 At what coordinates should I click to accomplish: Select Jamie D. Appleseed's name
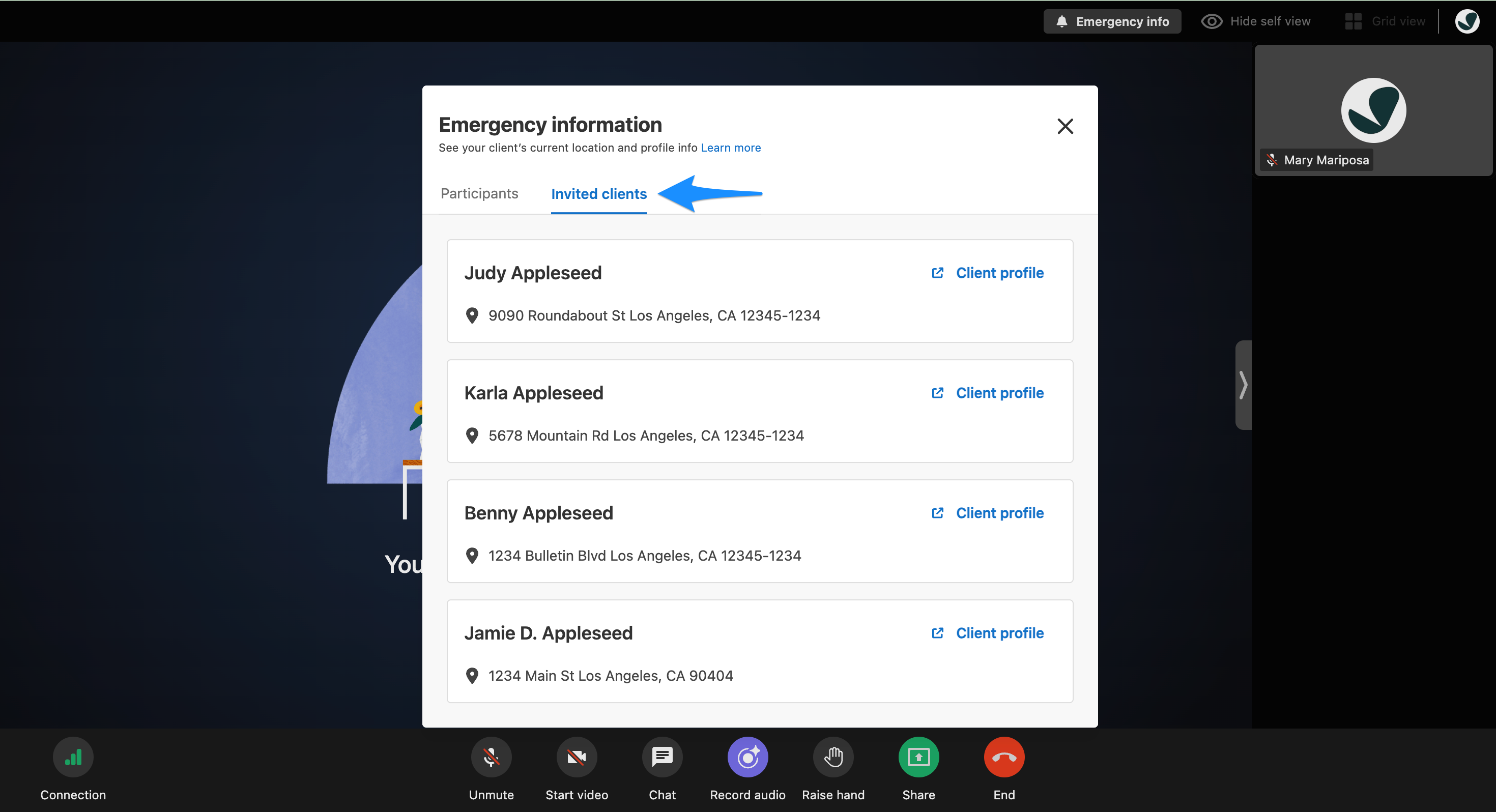click(548, 633)
